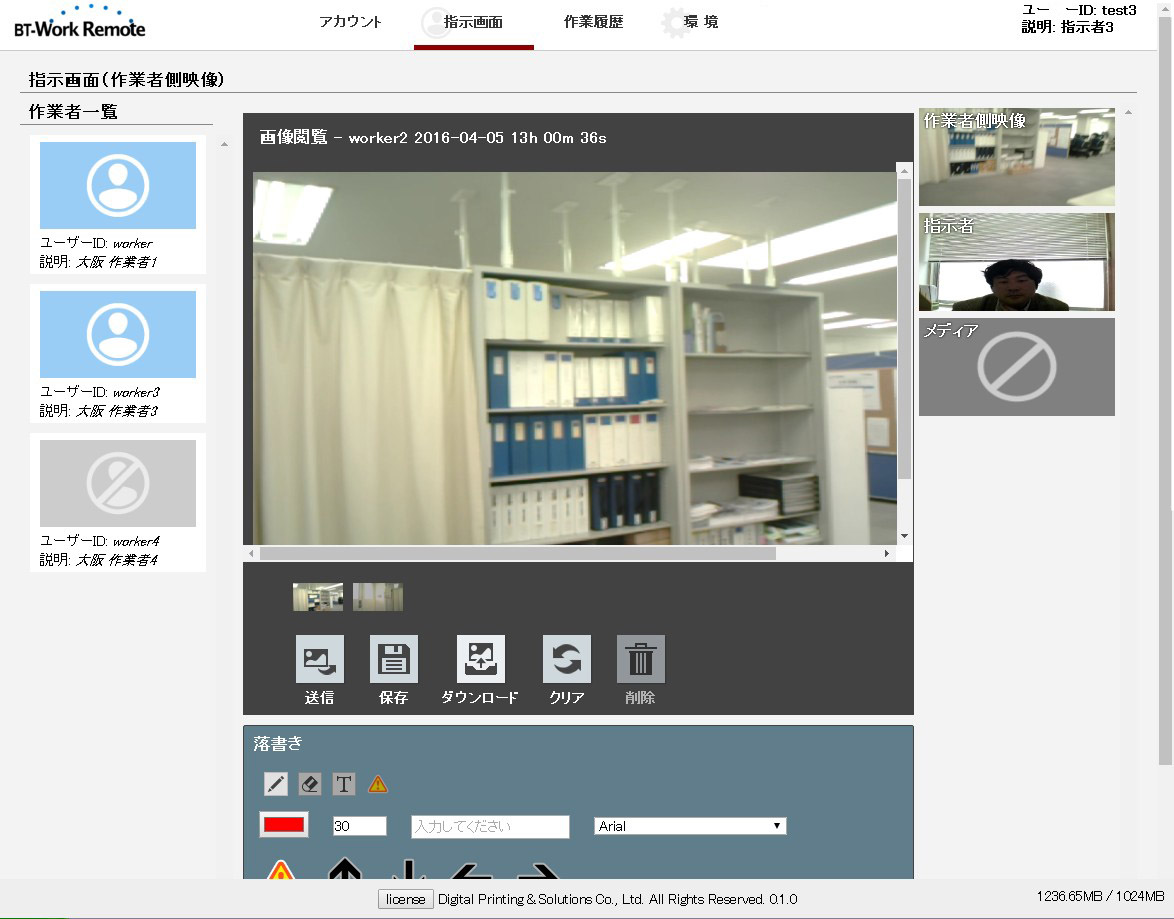1174x919 pixels.
Task: Select the text T tool
Action: click(x=344, y=784)
